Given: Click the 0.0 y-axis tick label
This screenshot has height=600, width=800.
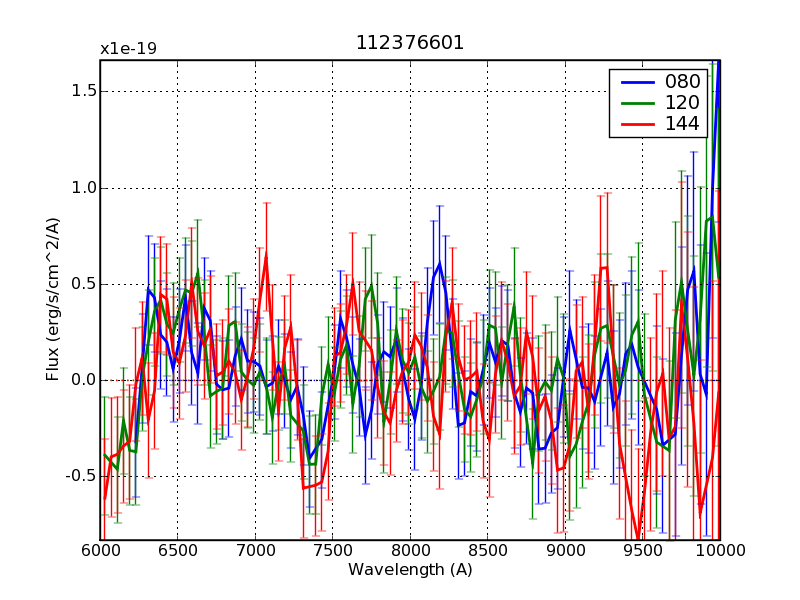Looking at the screenshot, I should (82, 380).
